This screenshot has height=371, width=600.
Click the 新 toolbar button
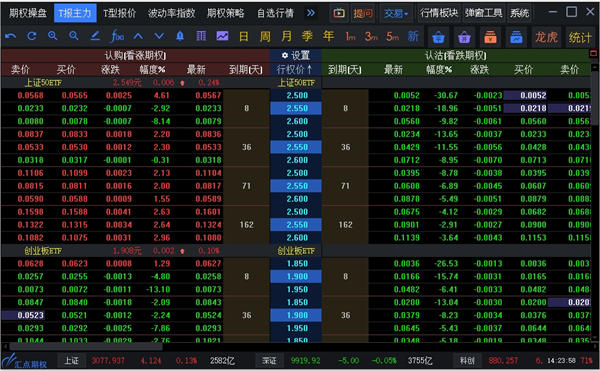413,36
